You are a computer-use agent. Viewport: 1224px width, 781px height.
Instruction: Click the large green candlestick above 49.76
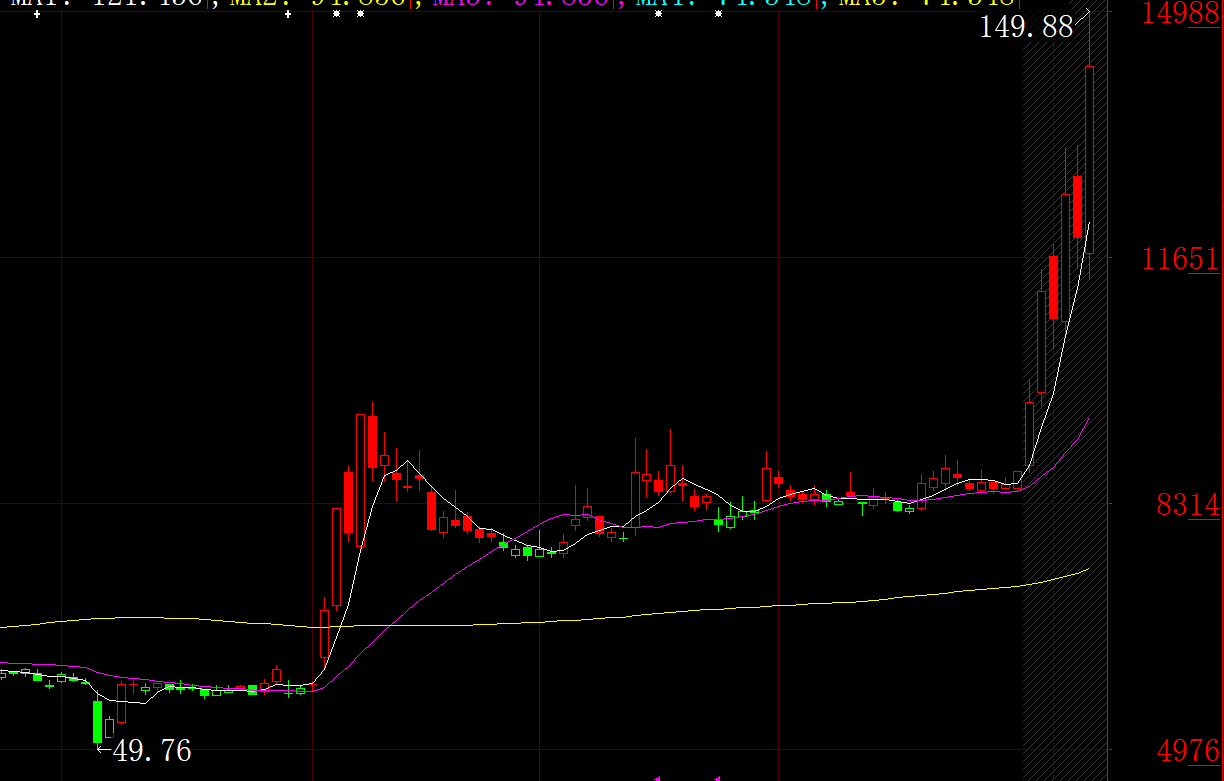pyautogui.click(x=97, y=721)
